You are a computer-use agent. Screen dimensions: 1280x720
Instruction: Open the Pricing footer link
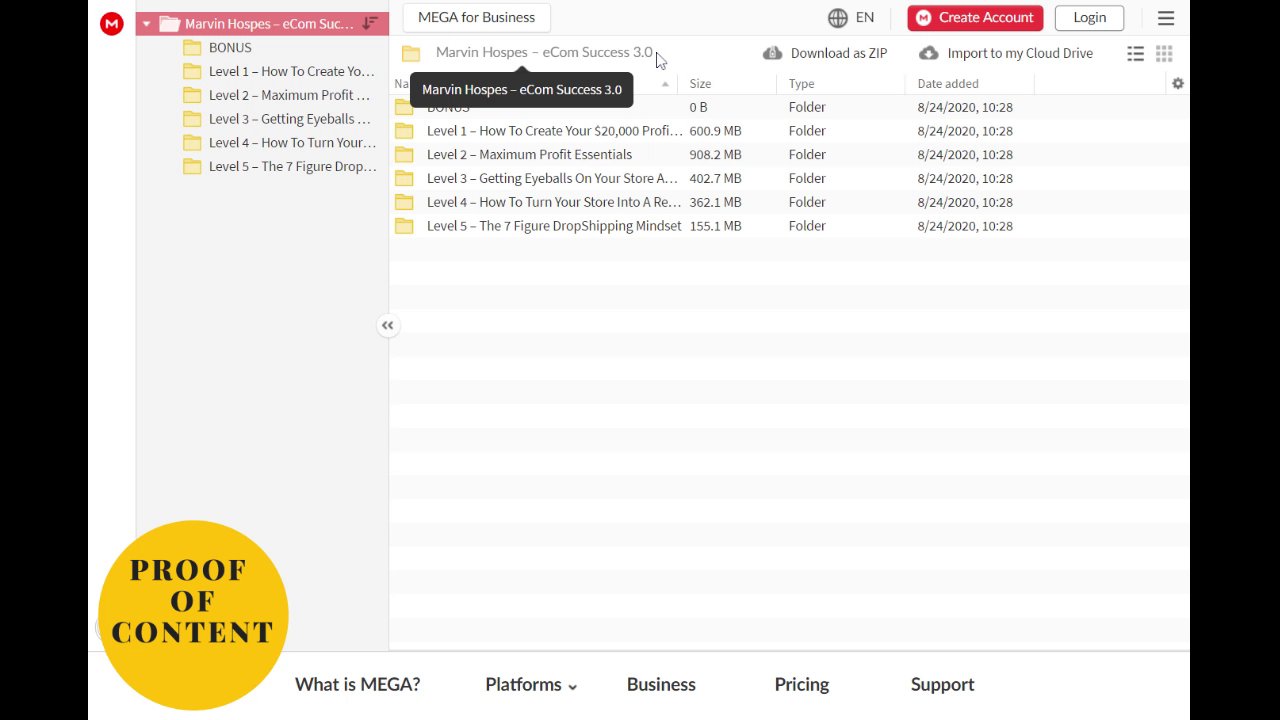[x=802, y=685]
